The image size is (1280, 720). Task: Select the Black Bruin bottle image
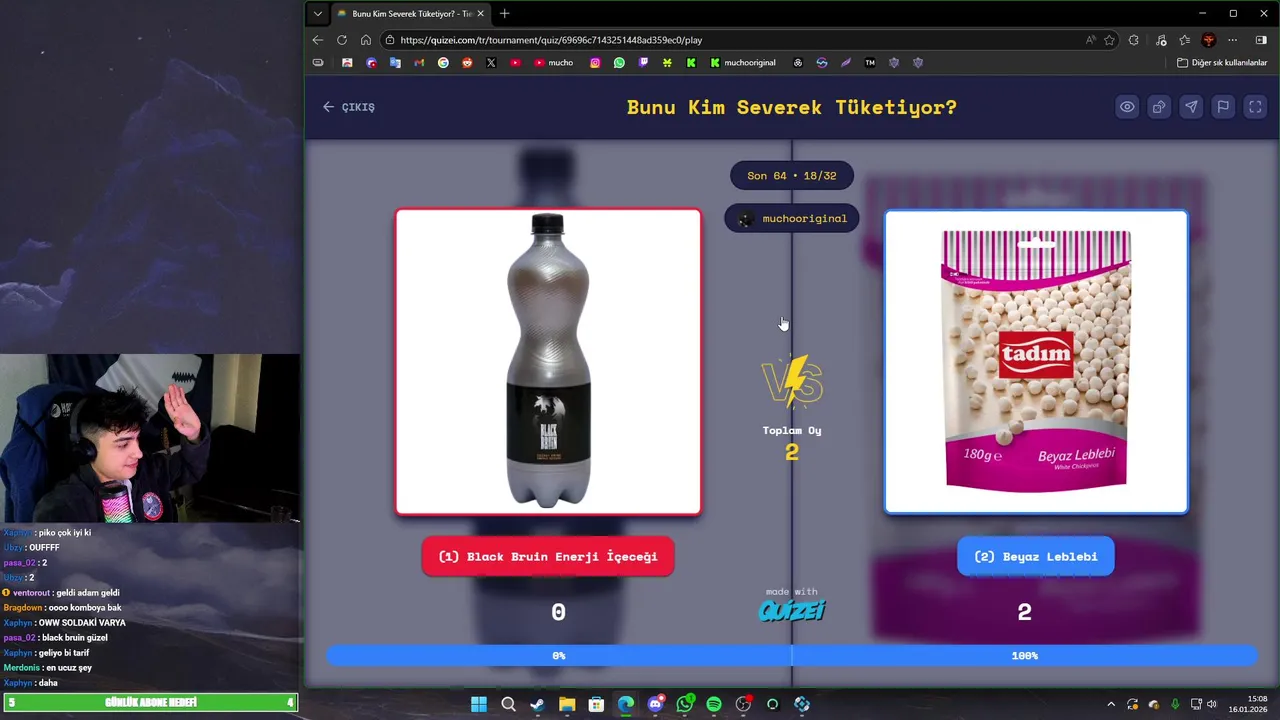(x=548, y=362)
